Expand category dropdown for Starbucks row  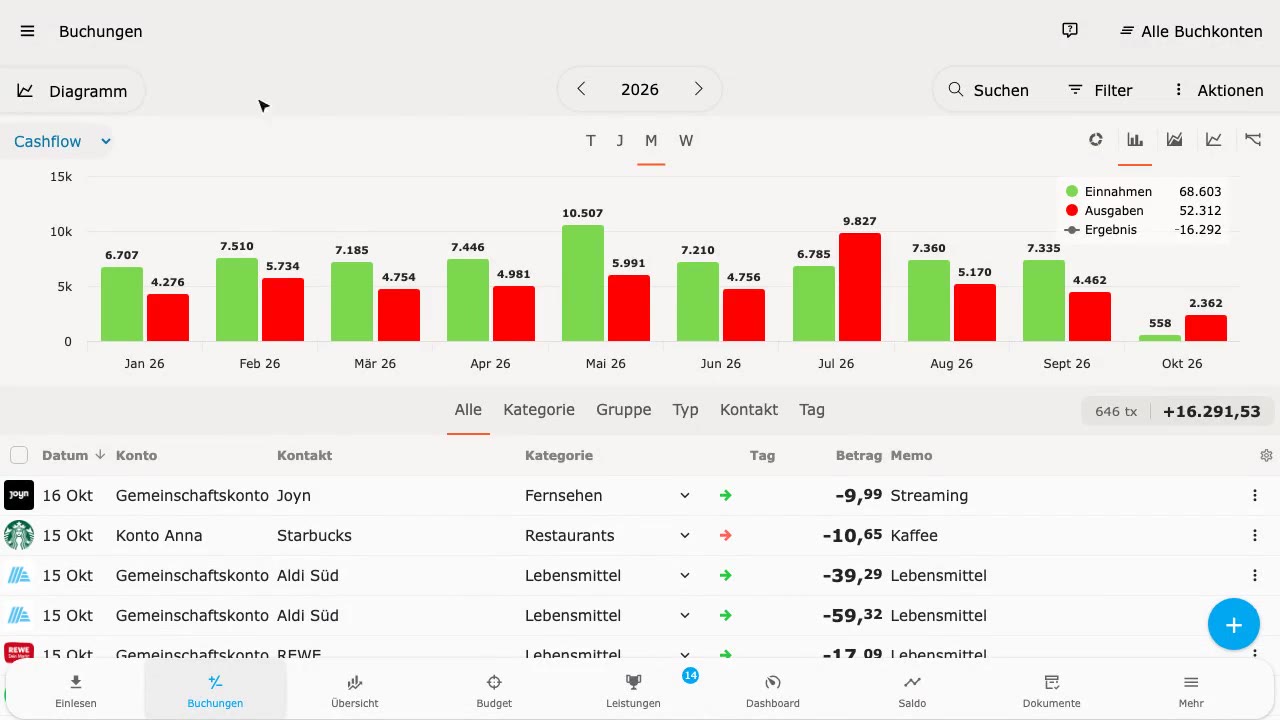point(685,535)
